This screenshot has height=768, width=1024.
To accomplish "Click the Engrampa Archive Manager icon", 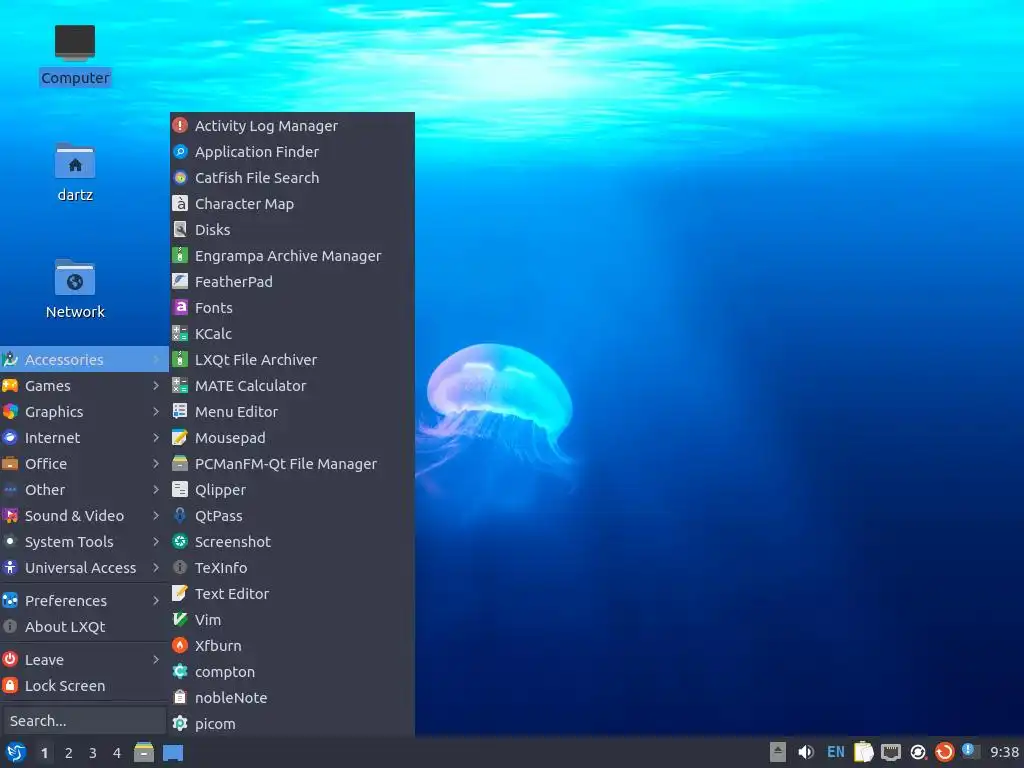I will pos(180,255).
